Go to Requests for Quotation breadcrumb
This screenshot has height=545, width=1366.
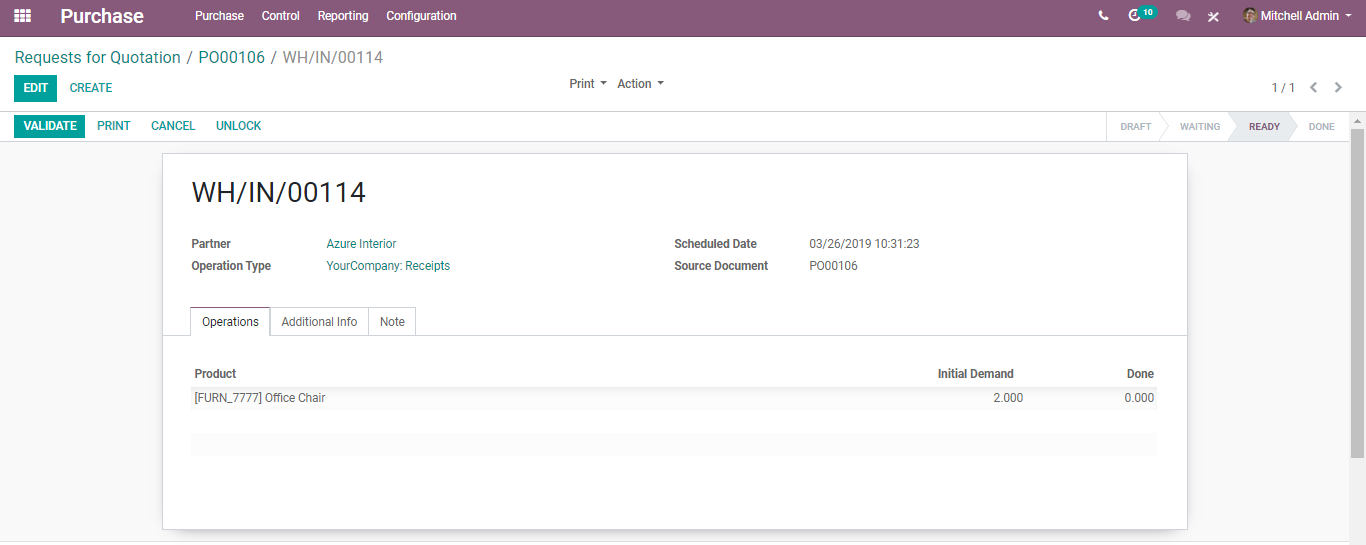(x=98, y=58)
